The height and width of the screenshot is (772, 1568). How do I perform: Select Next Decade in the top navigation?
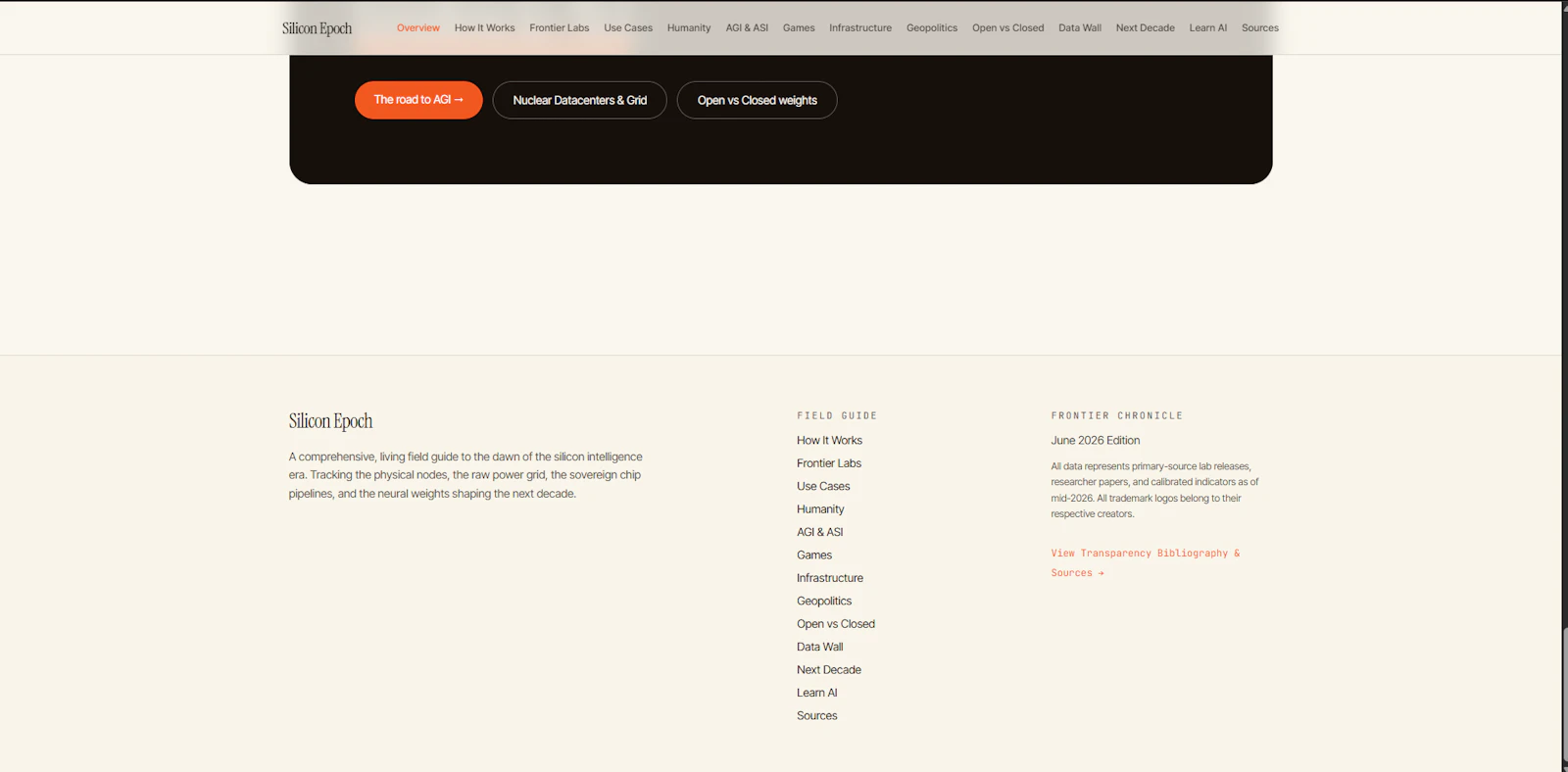(1145, 27)
